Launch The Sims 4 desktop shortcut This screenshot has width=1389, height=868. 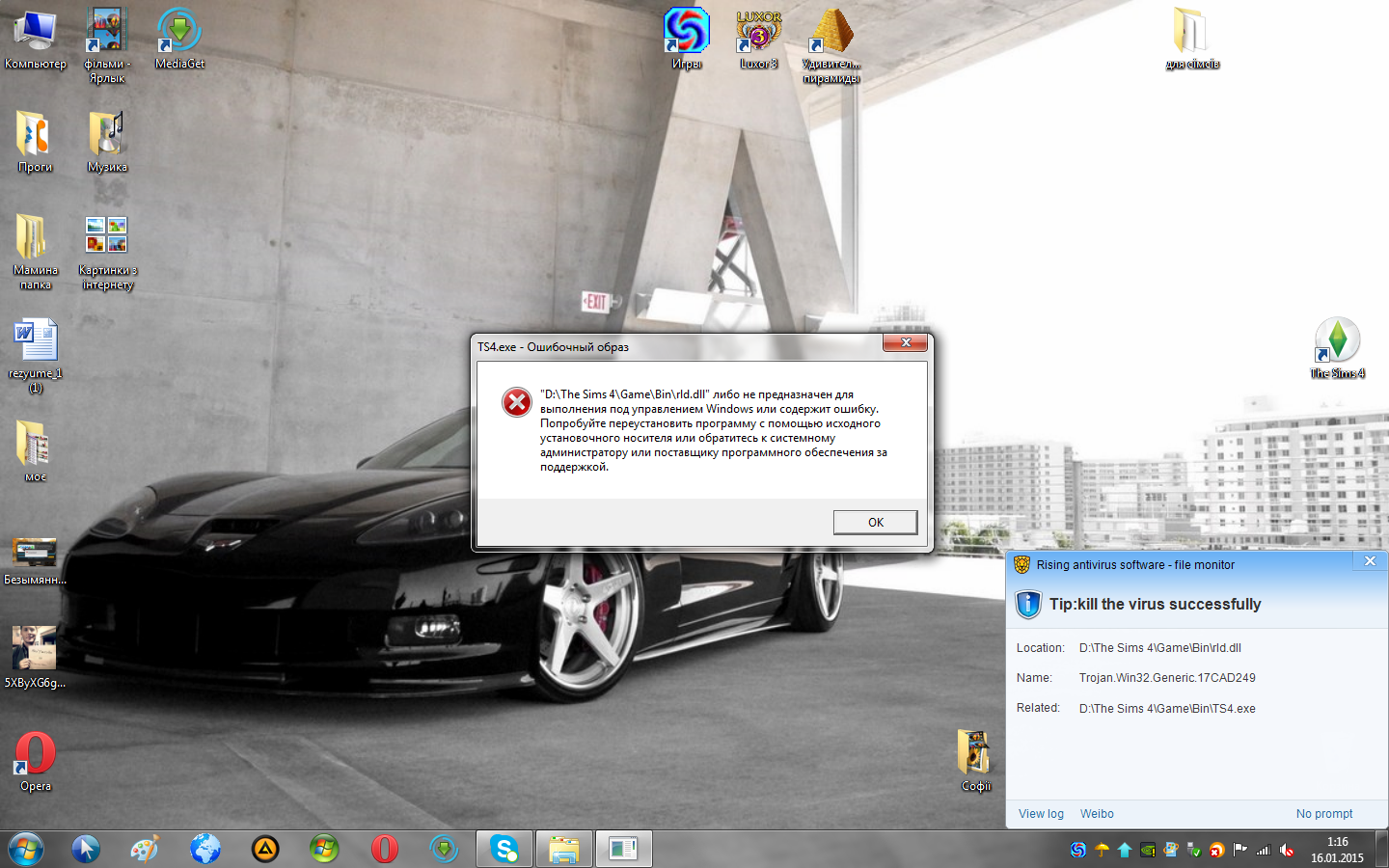1337,348
